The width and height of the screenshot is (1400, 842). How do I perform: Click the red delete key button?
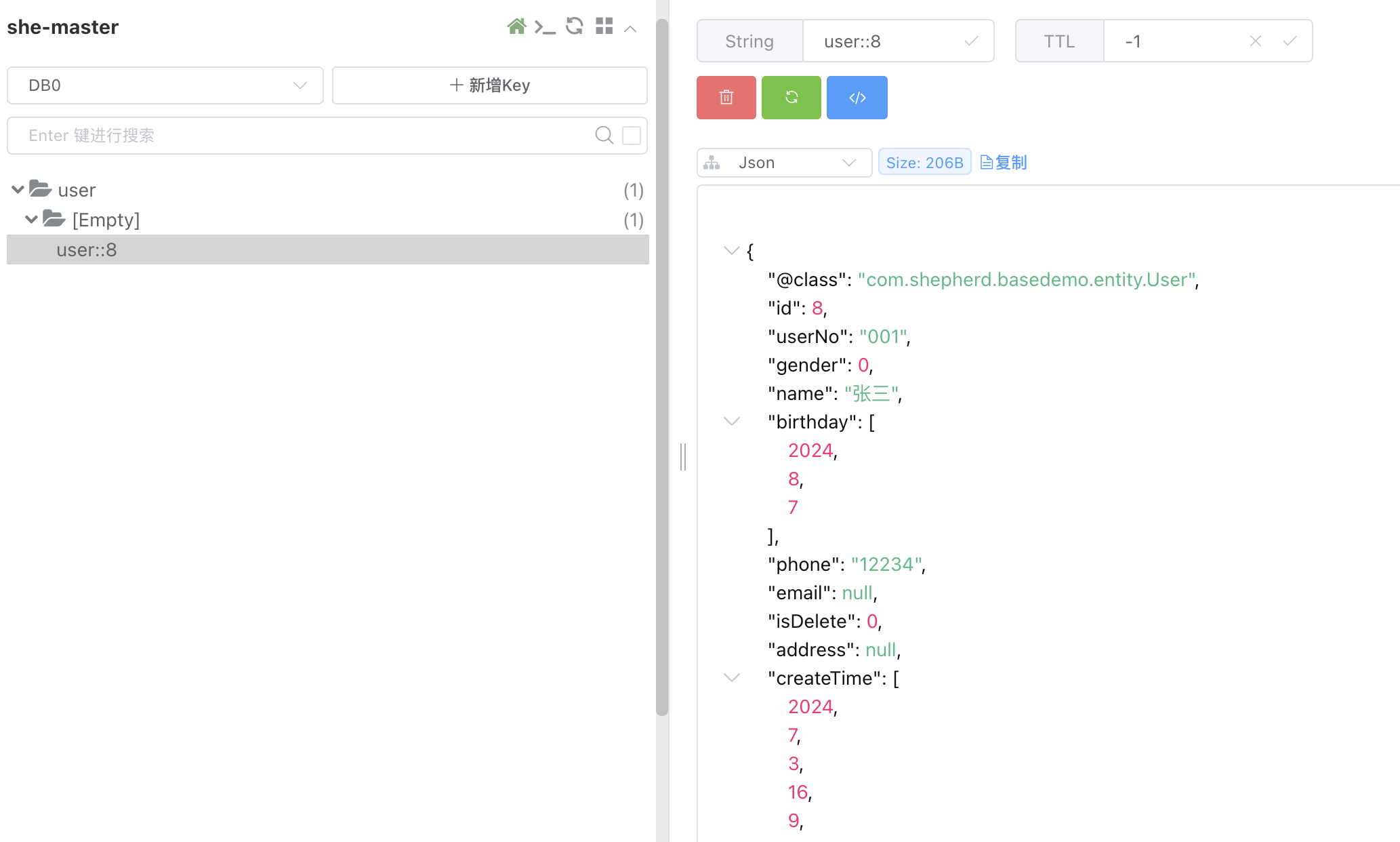726,98
